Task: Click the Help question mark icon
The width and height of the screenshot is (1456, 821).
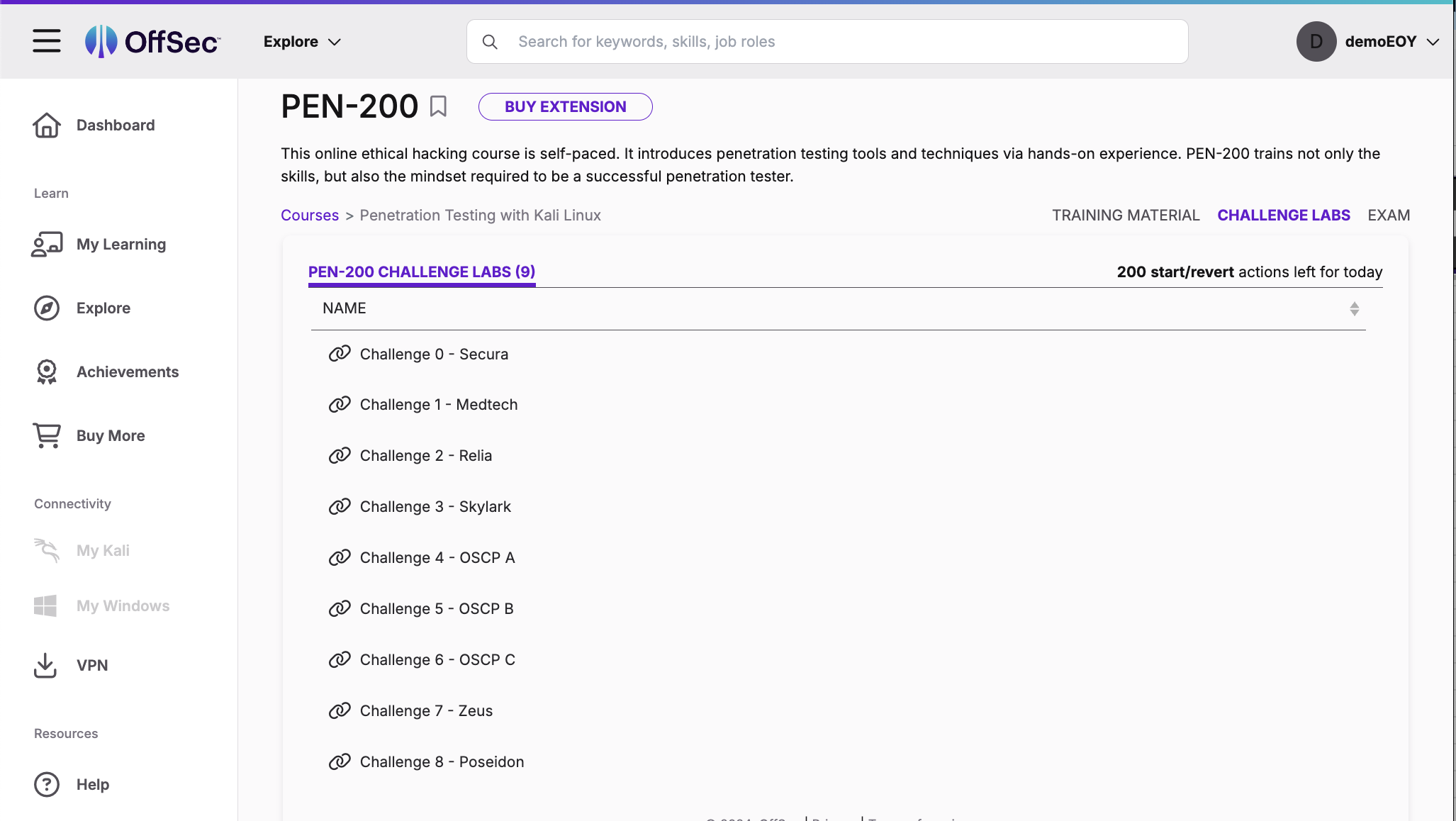Action: coord(46,784)
